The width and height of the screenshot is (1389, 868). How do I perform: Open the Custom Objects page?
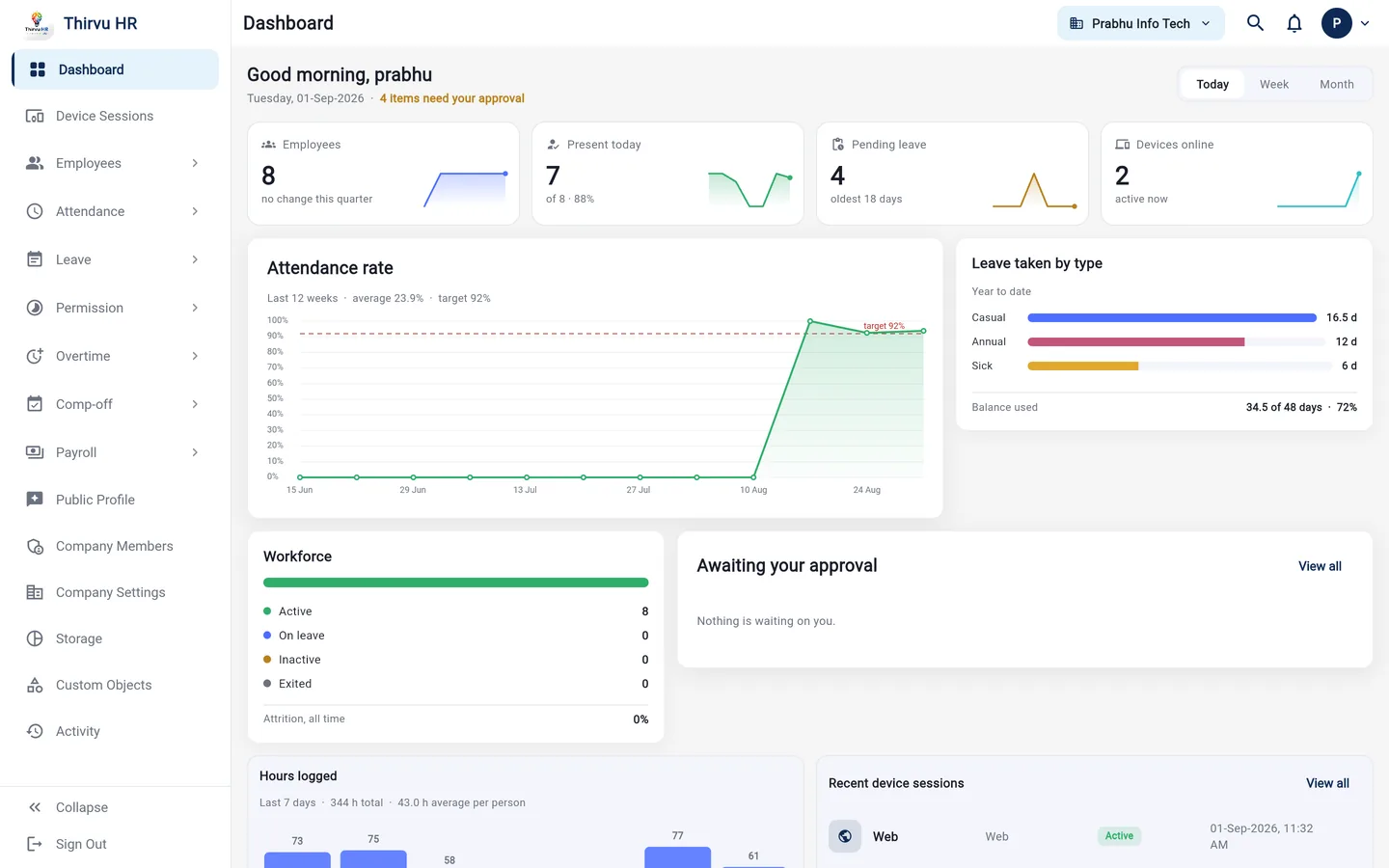coord(116,685)
